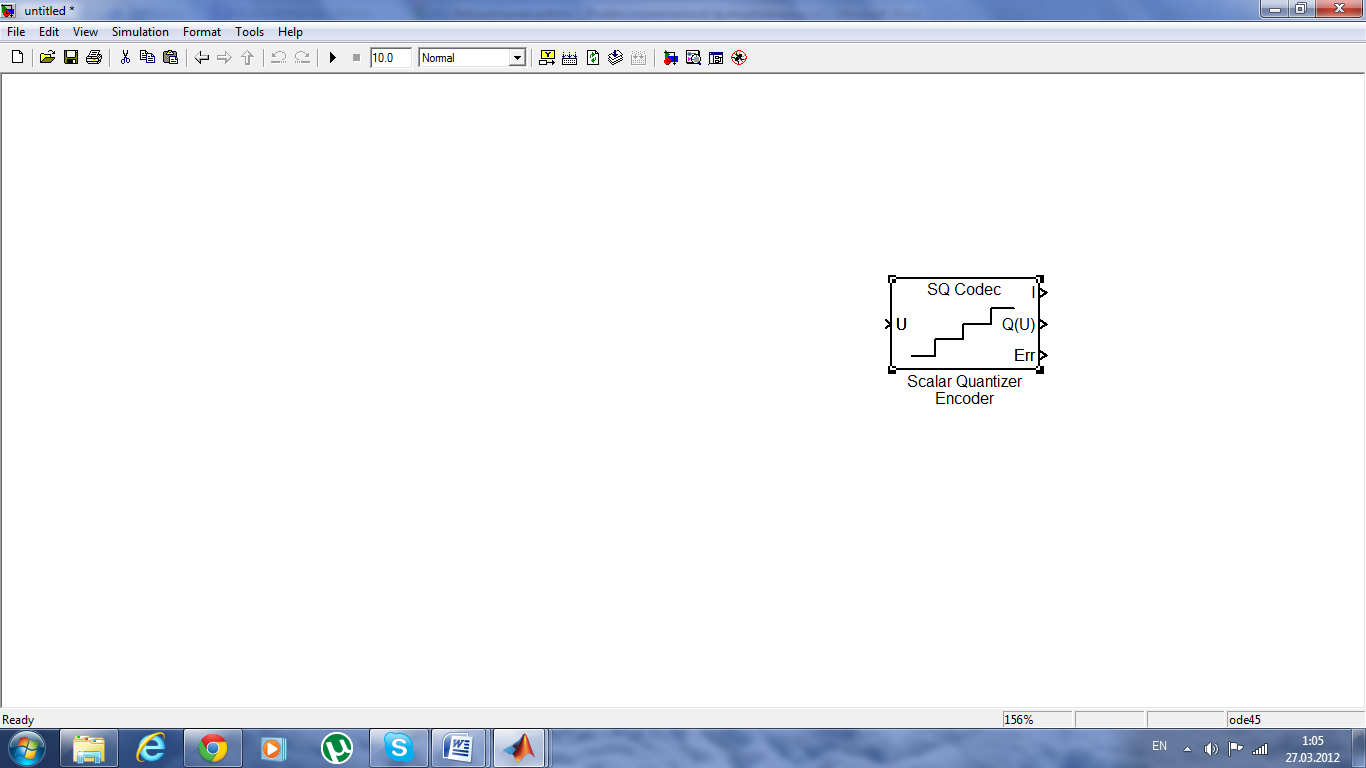
Task: Open Skype from the taskbar
Action: (x=399, y=748)
